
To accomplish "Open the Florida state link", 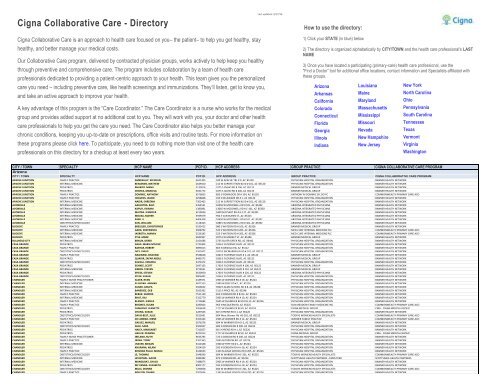I will 321,123.
